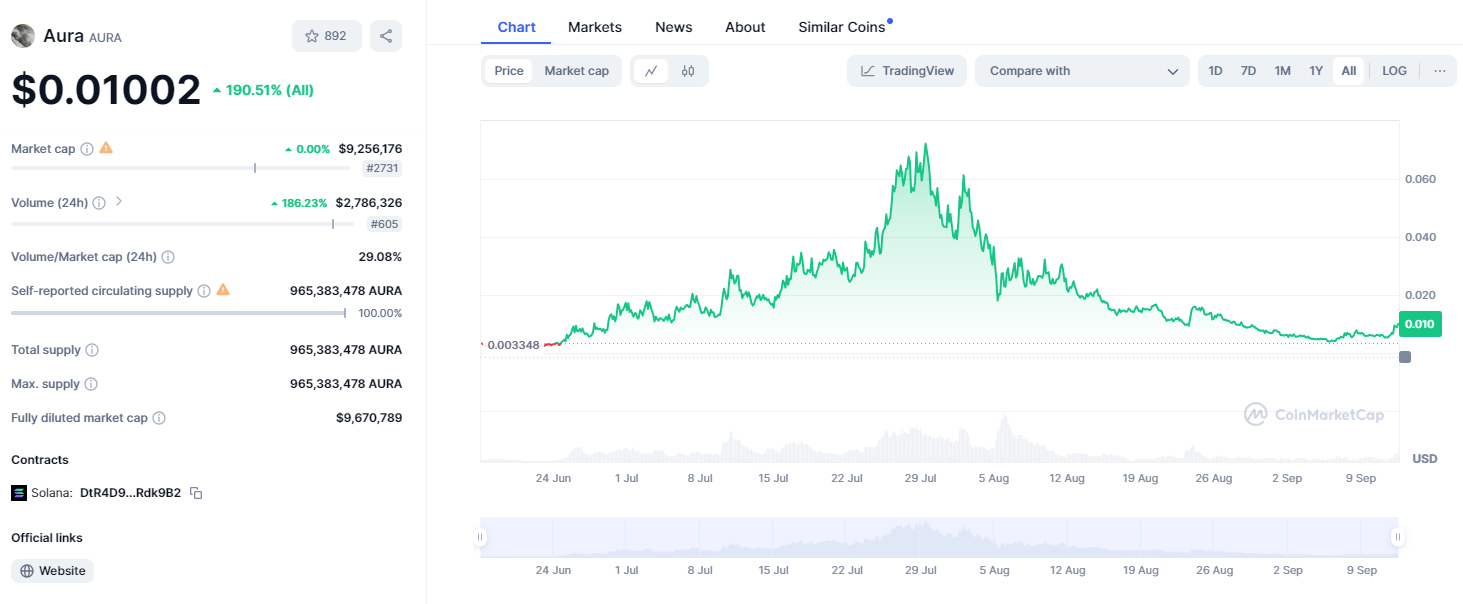Open the official Website link
Viewport: 1463px width, 604px height.
point(53,571)
